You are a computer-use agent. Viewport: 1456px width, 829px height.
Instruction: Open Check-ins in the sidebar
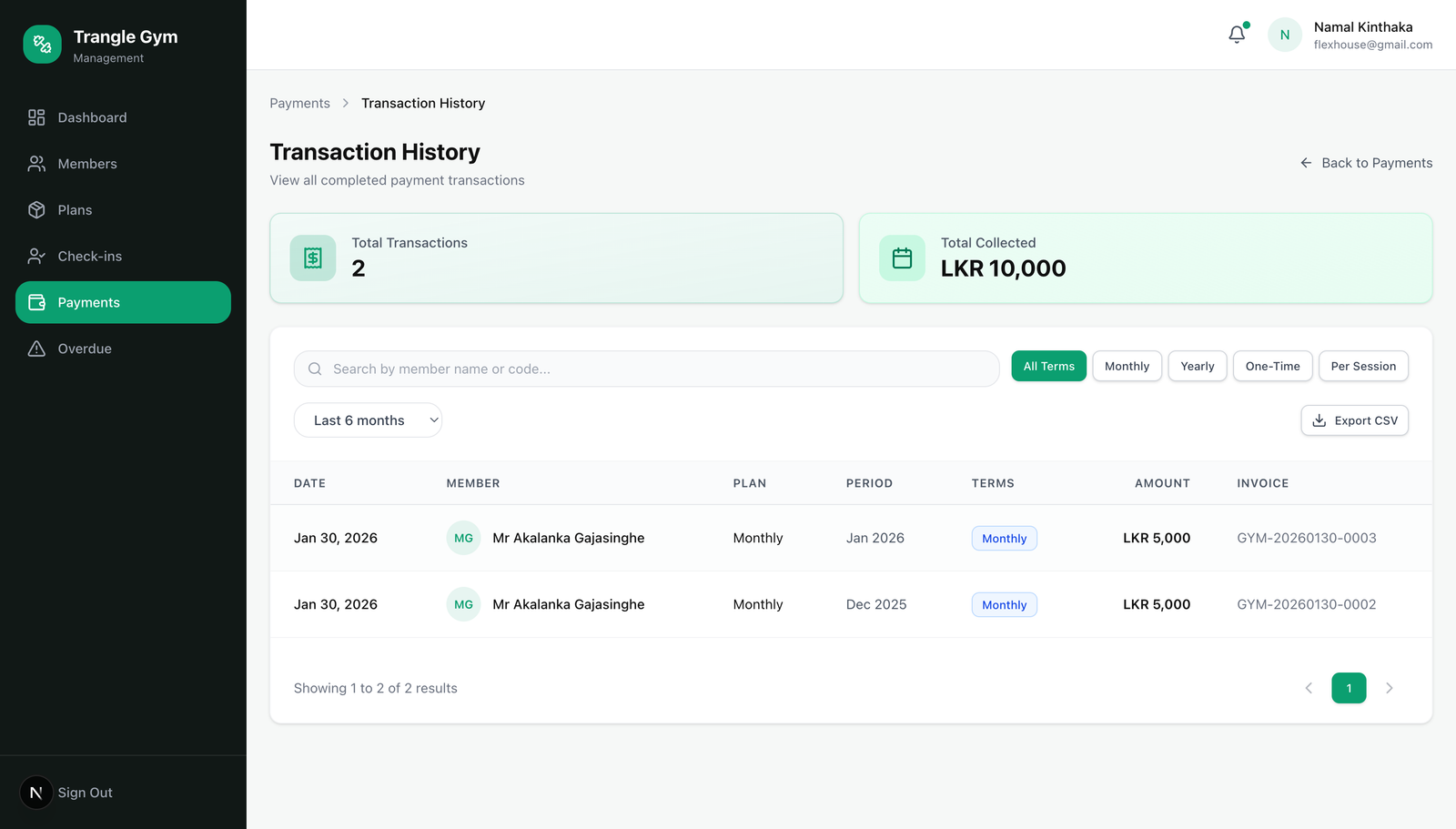point(123,257)
